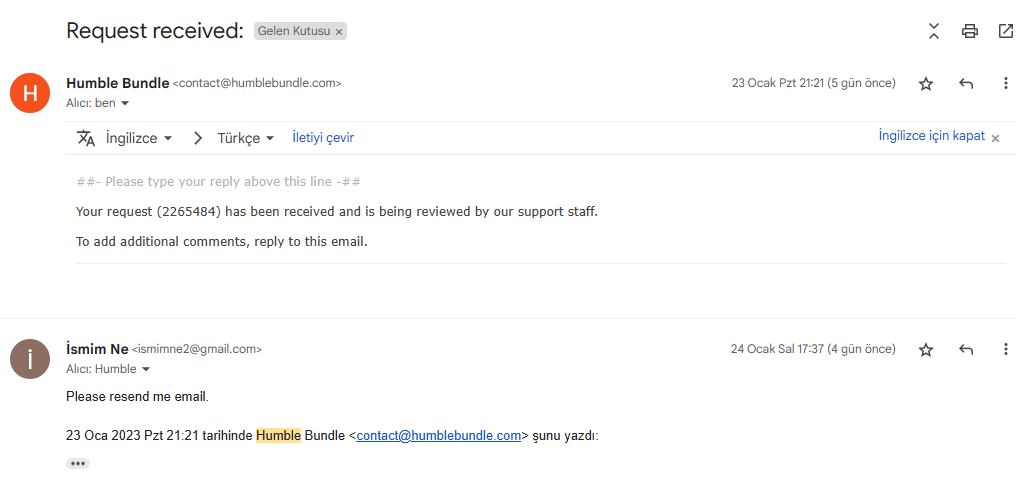Open conversation in a new window
The image size is (1023, 488).
(x=1005, y=31)
